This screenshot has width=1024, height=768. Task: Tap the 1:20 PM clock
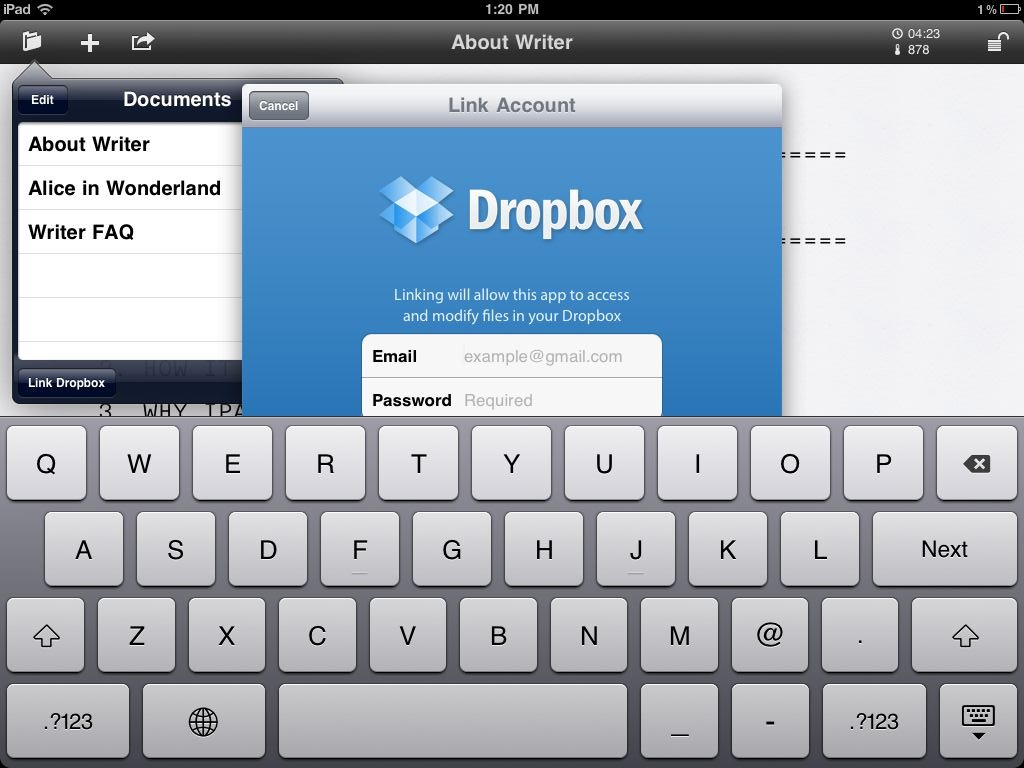coord(512,9)
